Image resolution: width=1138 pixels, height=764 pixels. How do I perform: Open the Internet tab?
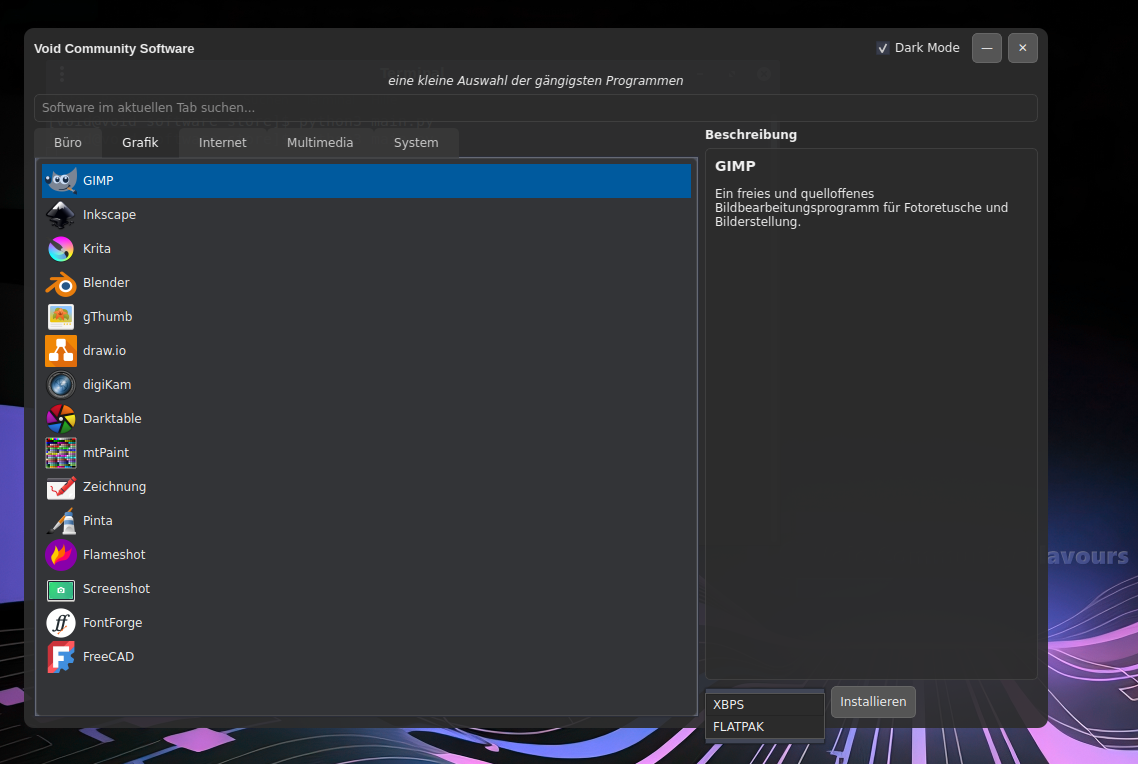point(222,143)
